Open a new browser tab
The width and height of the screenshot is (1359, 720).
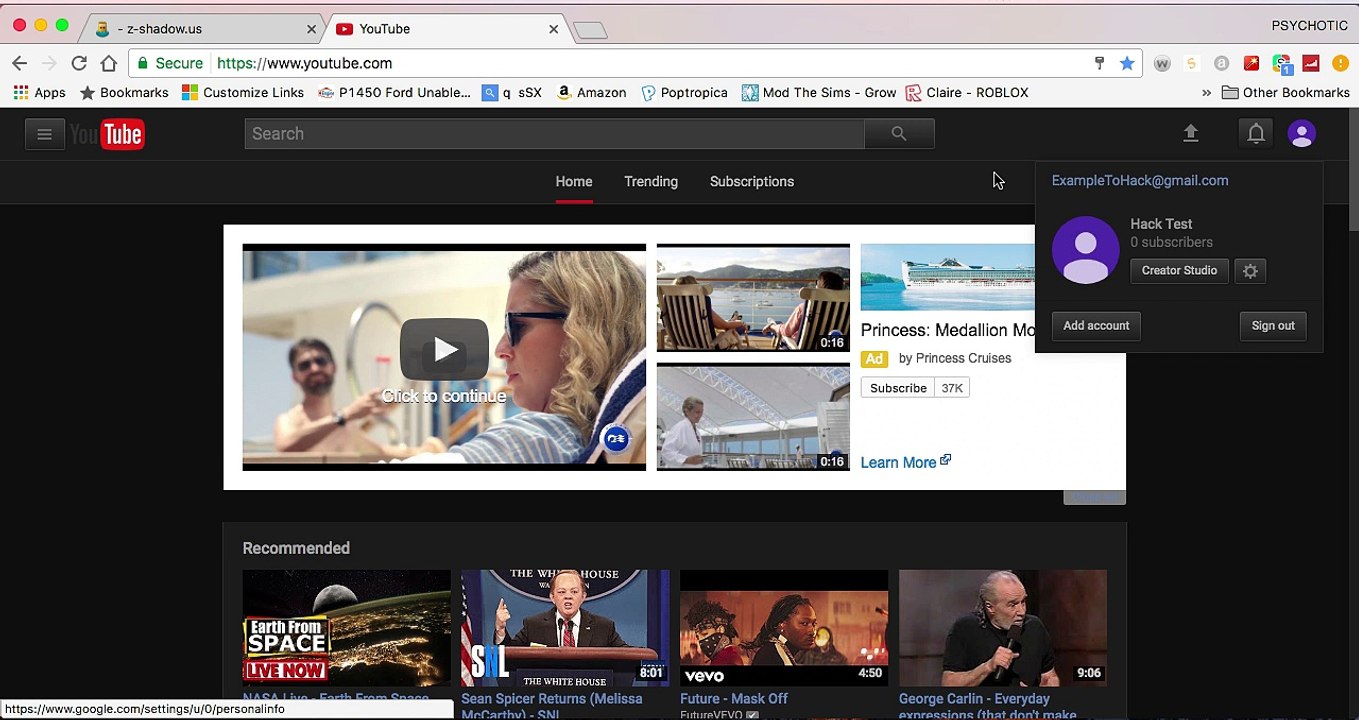click(590, 30)
